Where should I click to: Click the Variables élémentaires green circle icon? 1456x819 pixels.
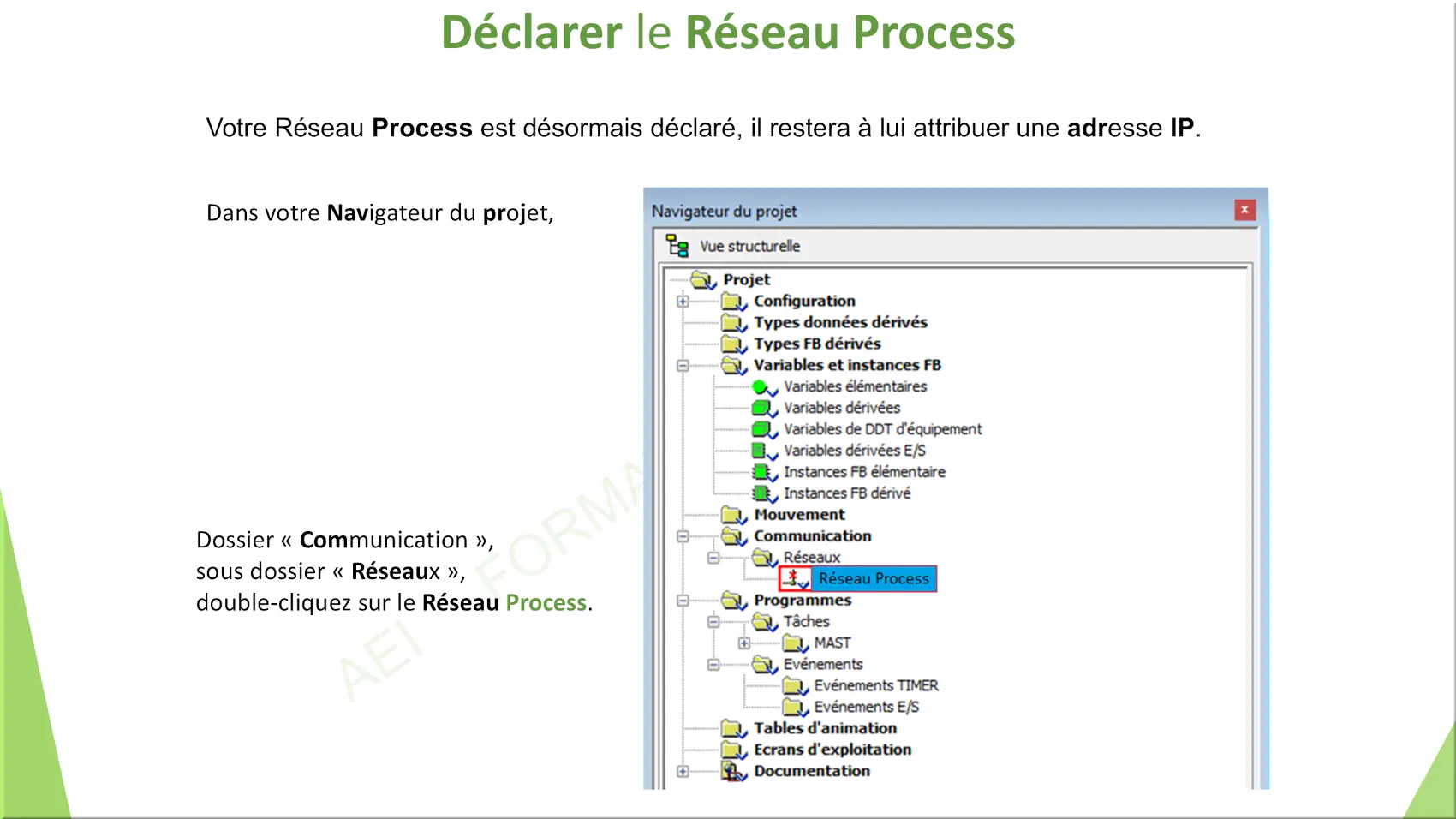pyautogui.click(x=764, y=386)
